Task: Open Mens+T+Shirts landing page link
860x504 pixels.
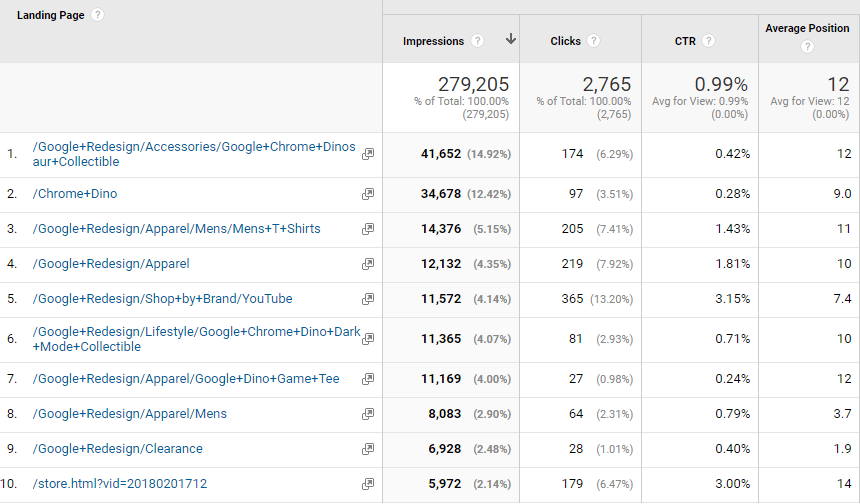Action: tap(177, 229)
